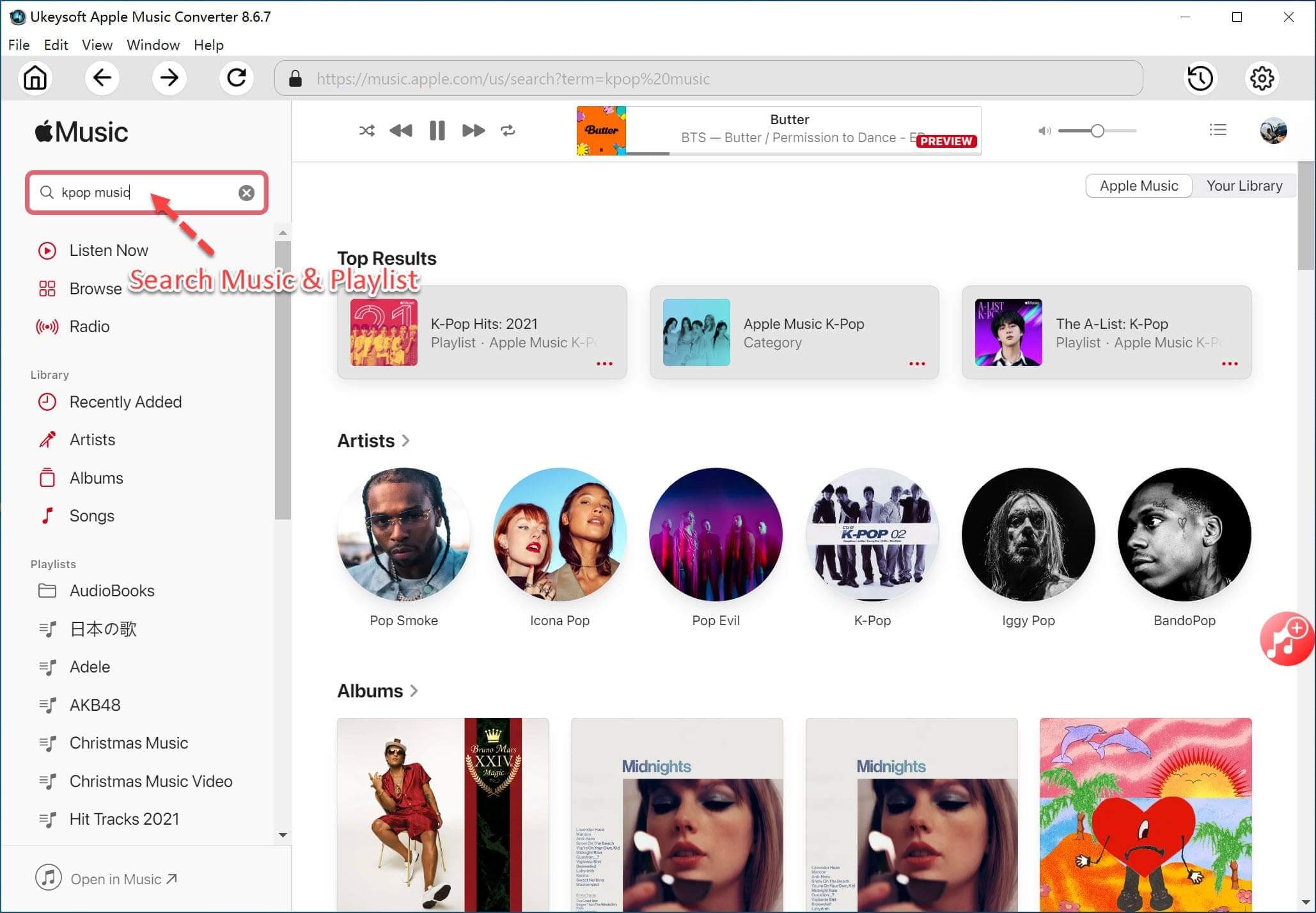Click the Home navigation icon
1316x913 pixels.
coord(34,79)
